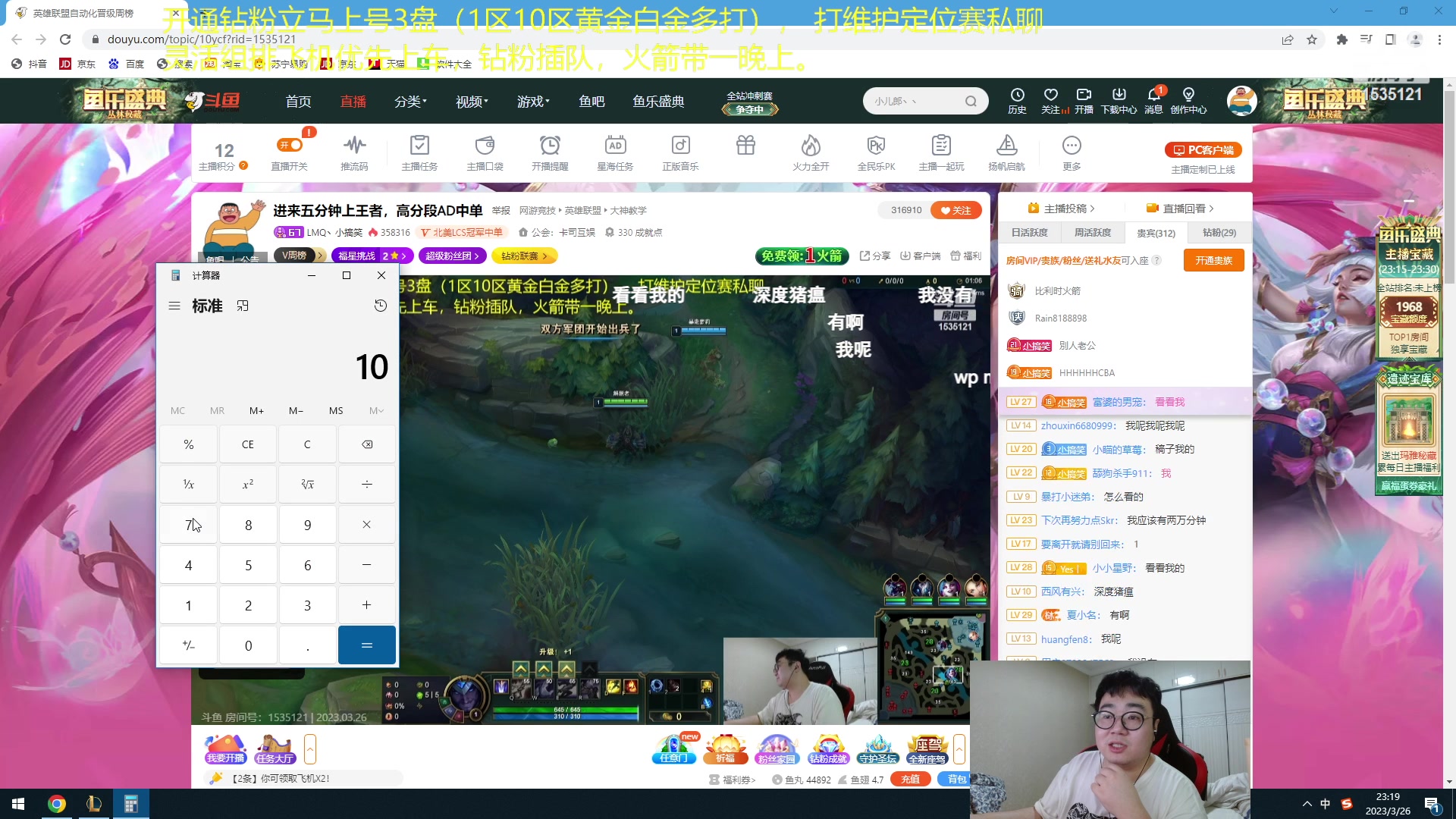Open Windows Start menu
The image size is (1456, 819).
(18, 804)
